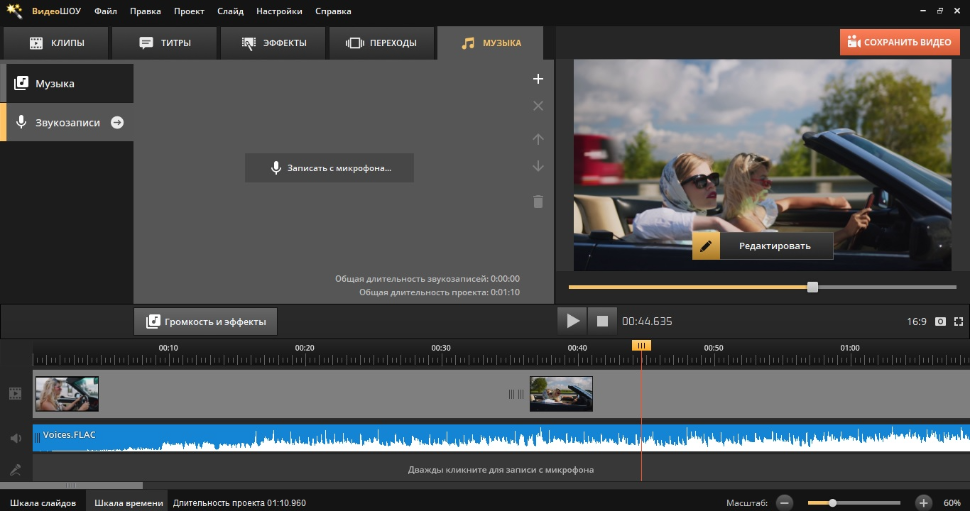
Task: Click the snapshot camera icon under the preview
Action: coord(940,321)
